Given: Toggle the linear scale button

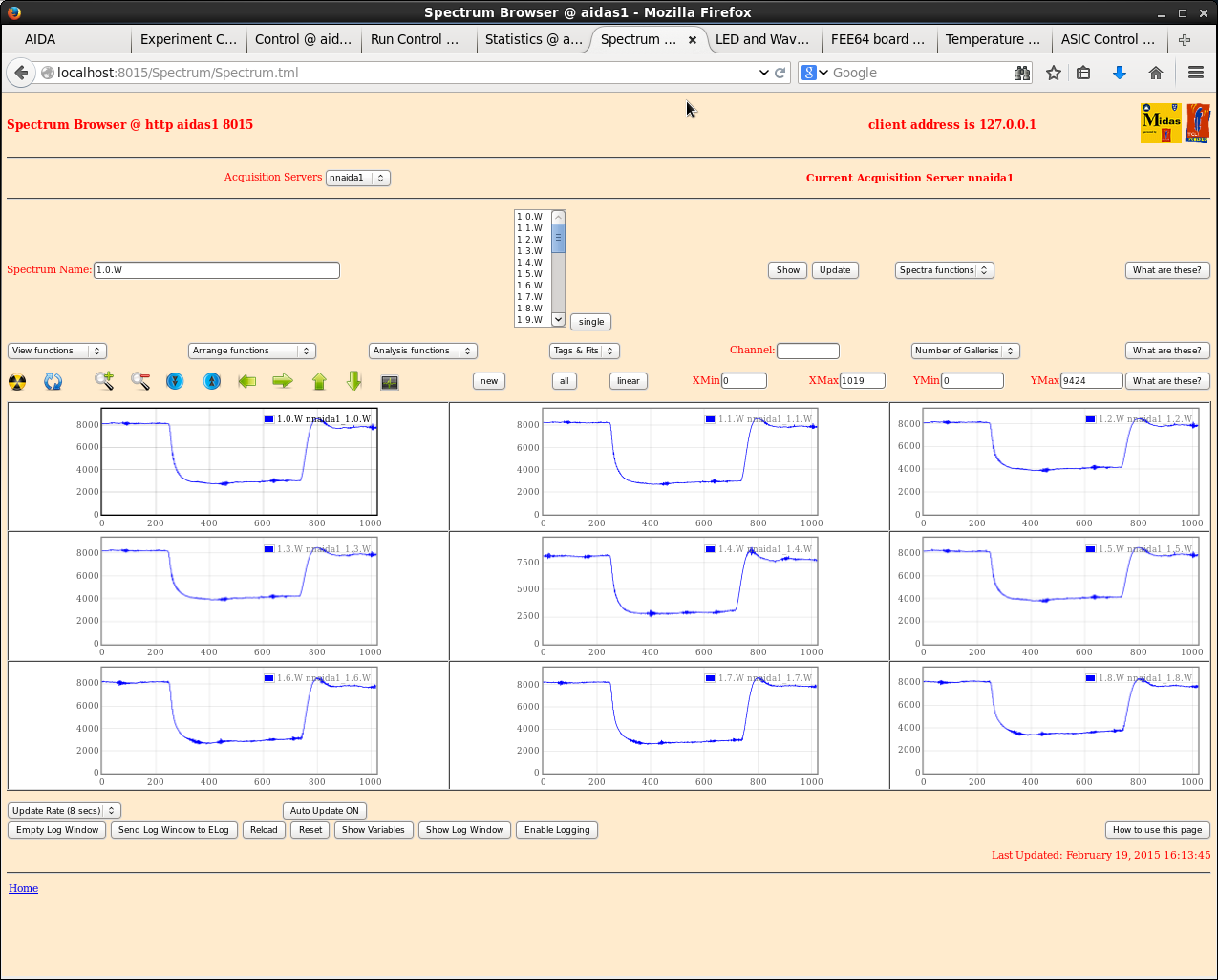Looking at the screenshot, I should [628, 381].
